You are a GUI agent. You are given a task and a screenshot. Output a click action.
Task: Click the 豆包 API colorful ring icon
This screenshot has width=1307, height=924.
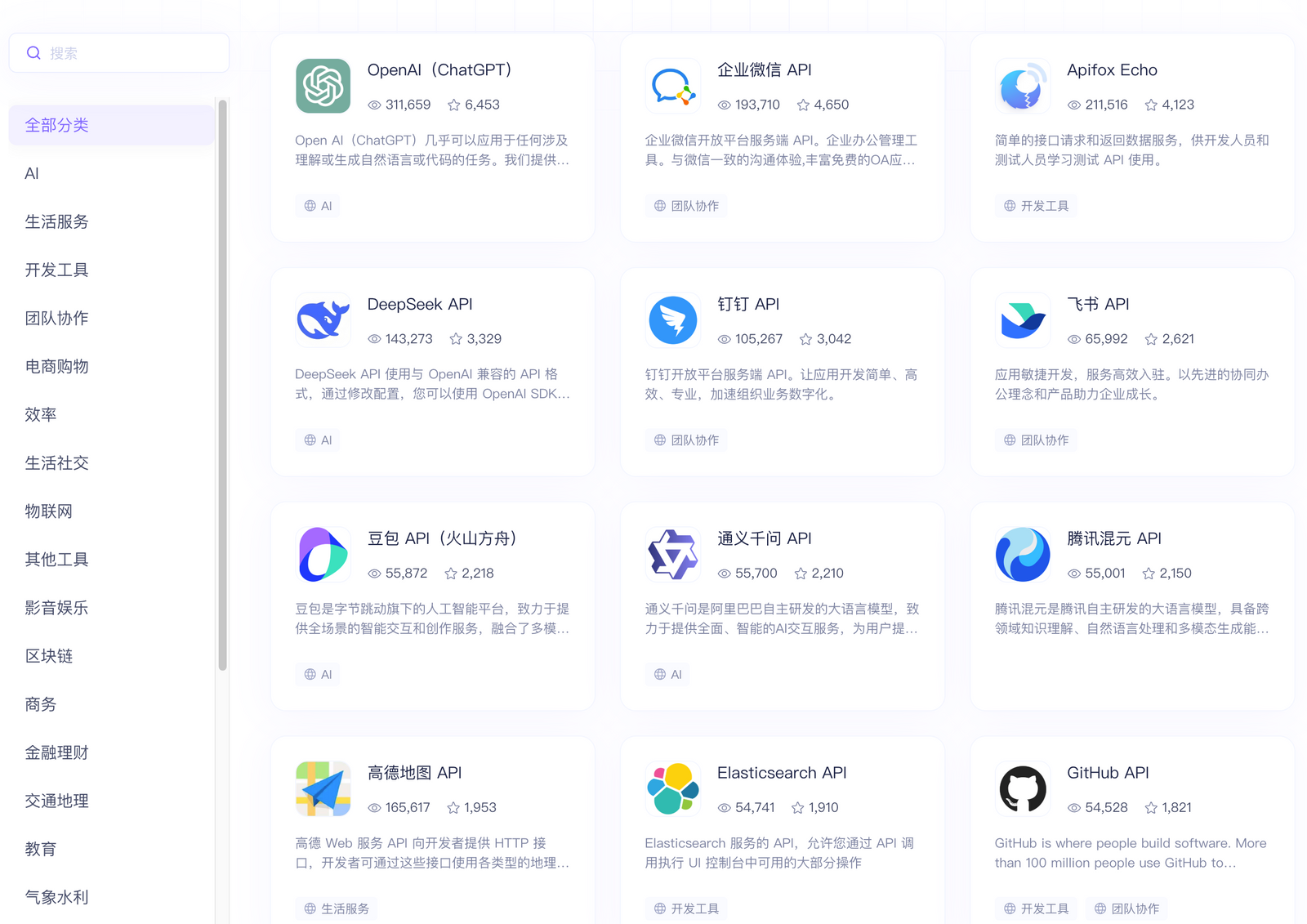323,554
